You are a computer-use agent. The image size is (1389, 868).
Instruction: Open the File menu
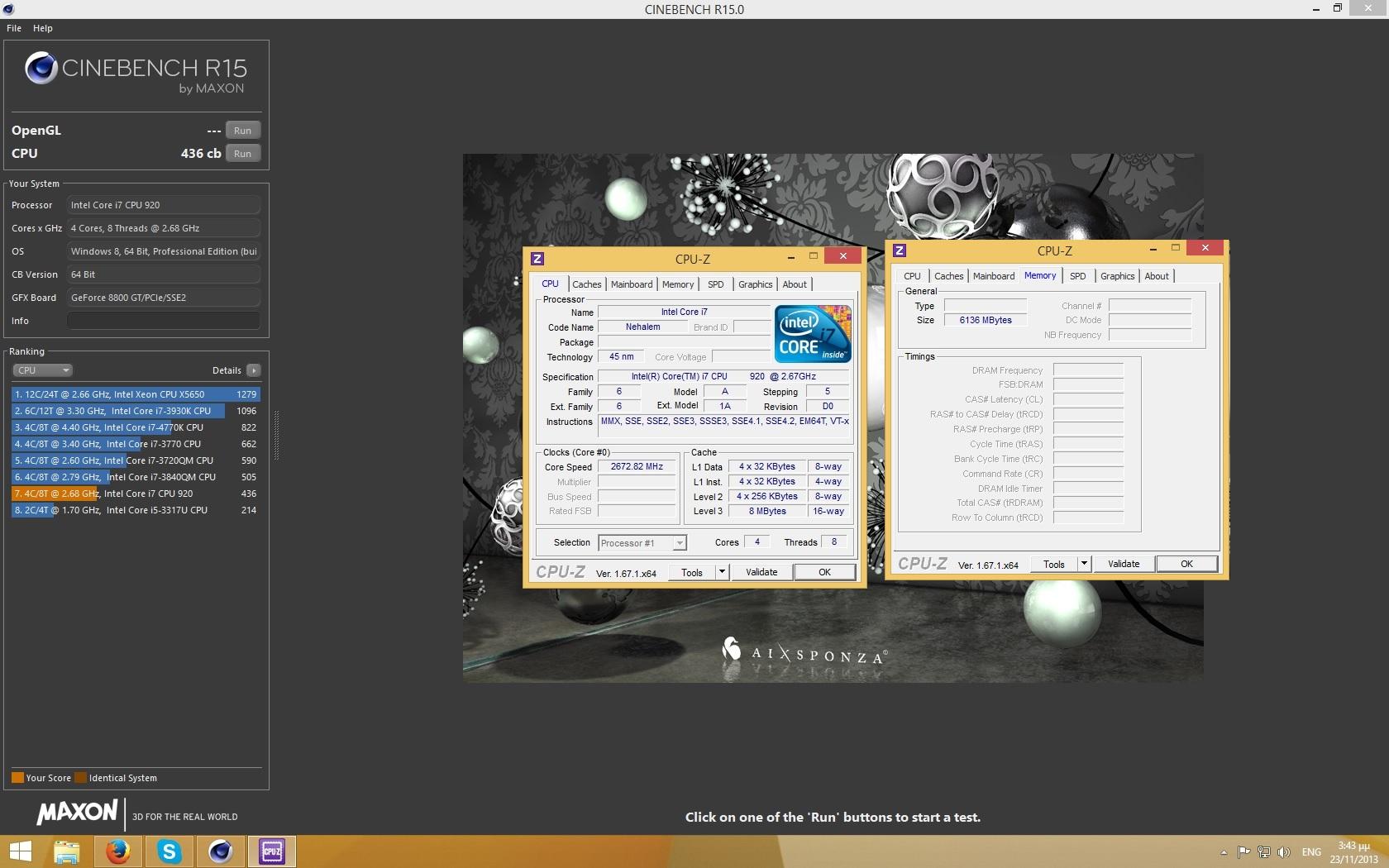pyautogui.click(x=14, y=28)
